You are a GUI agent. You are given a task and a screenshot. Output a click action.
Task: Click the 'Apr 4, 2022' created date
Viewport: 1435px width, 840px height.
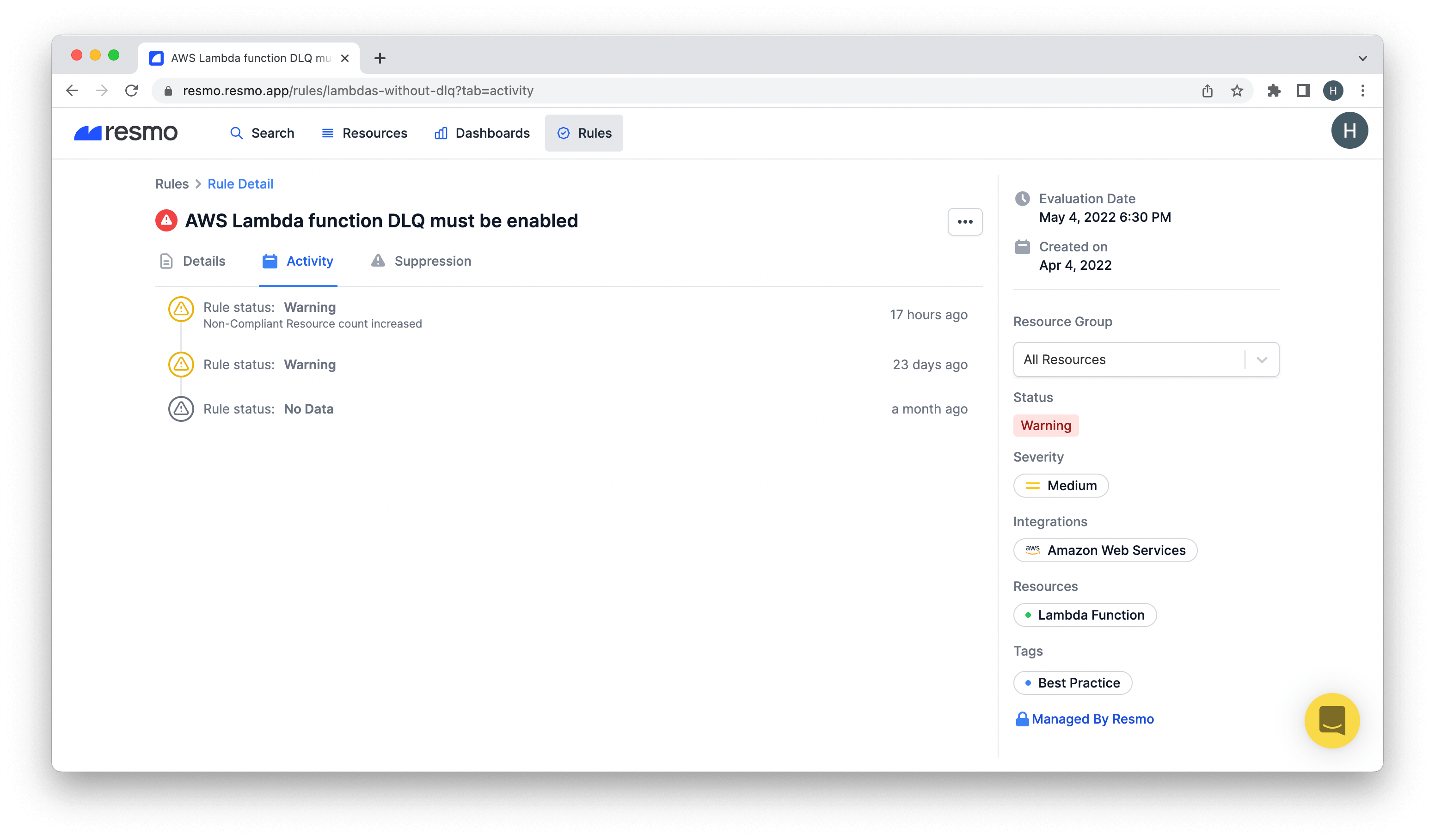[x=1075, y=265]
